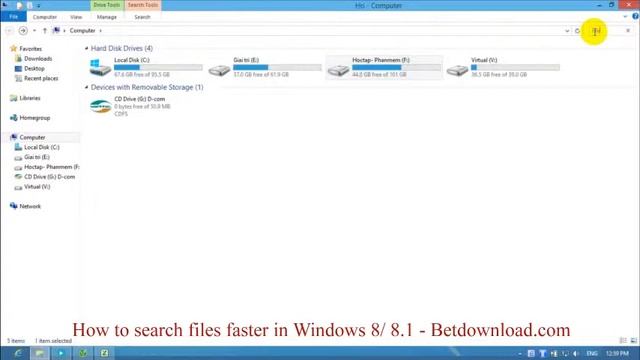Switch to large icons view layout
The height and width of the screenshot is (360, 640).
coord(633,340)
